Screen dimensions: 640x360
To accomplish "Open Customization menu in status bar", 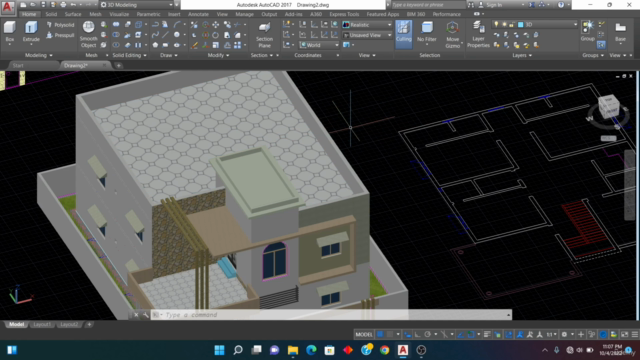I will pos(635,334).
